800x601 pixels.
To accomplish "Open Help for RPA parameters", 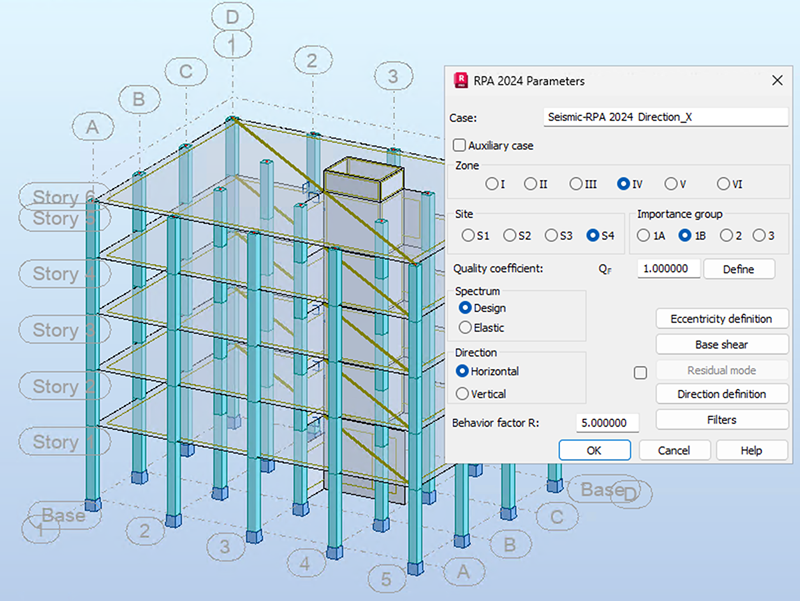I will point(752,450).
